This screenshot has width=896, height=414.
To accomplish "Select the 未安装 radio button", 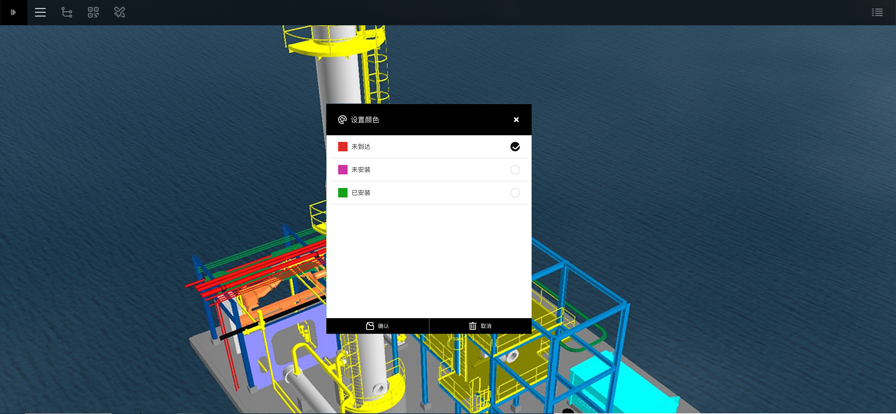I will pyautogui.click(x=515, y=170).
